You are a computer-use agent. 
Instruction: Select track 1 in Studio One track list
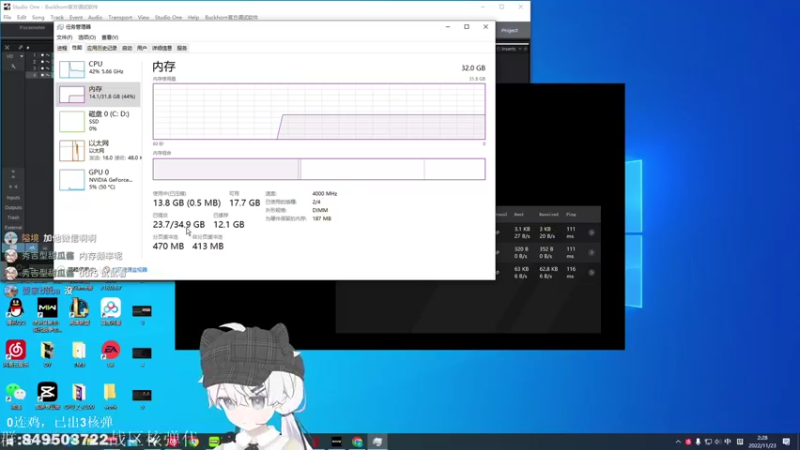[x=39, y=55]
